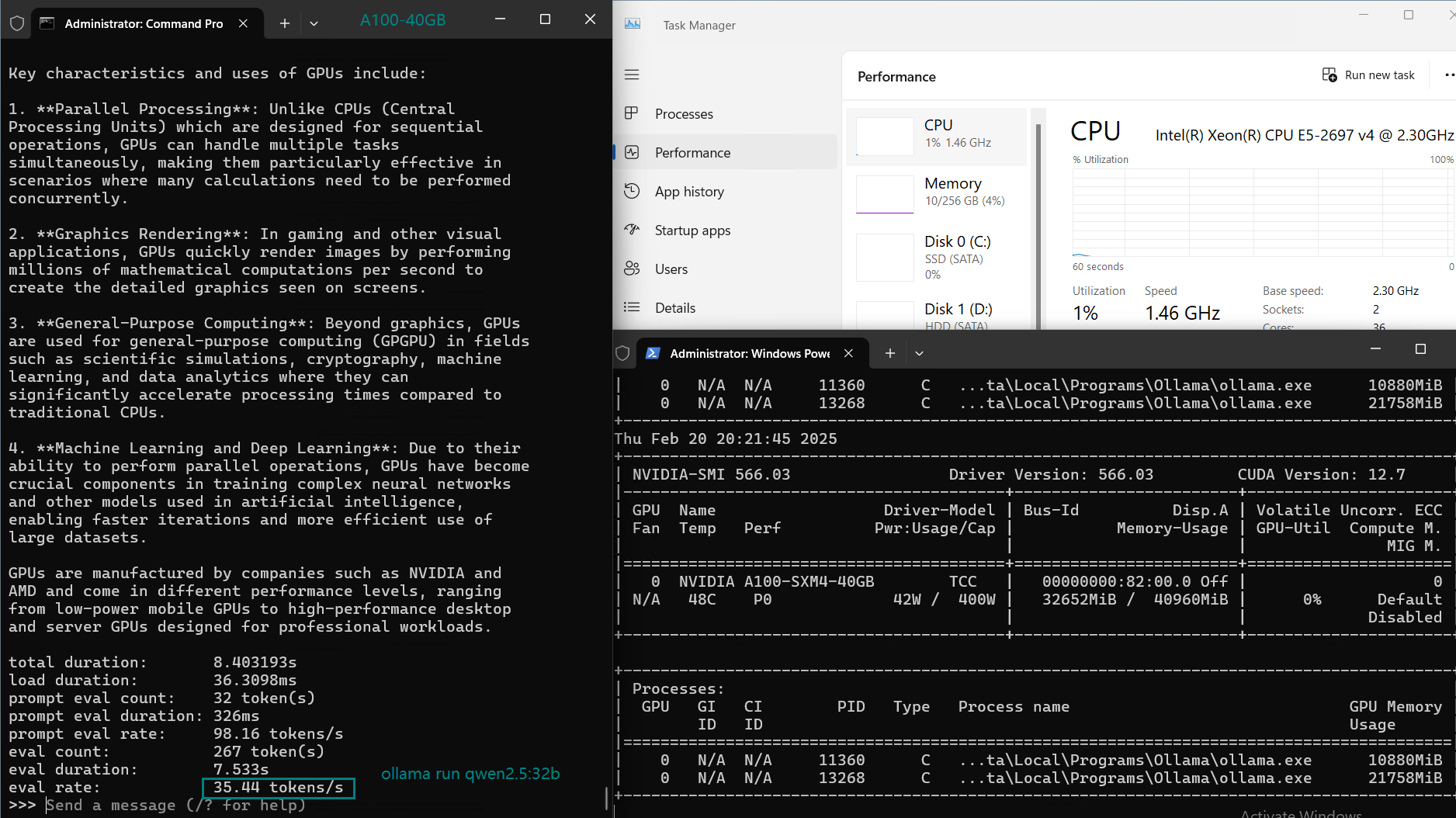
Task: Click NVIDIA A100-SXM4-40GB GPU name
Action: [776, 581]
